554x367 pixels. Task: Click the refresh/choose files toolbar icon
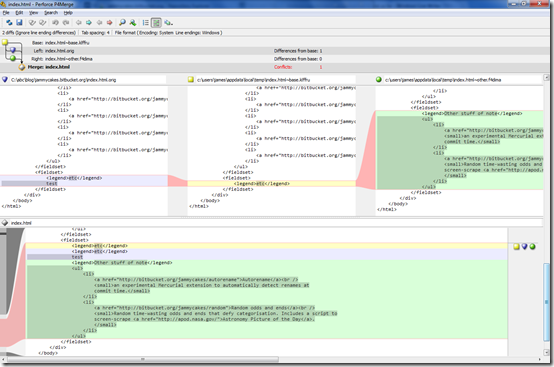[x=9, y=23]
